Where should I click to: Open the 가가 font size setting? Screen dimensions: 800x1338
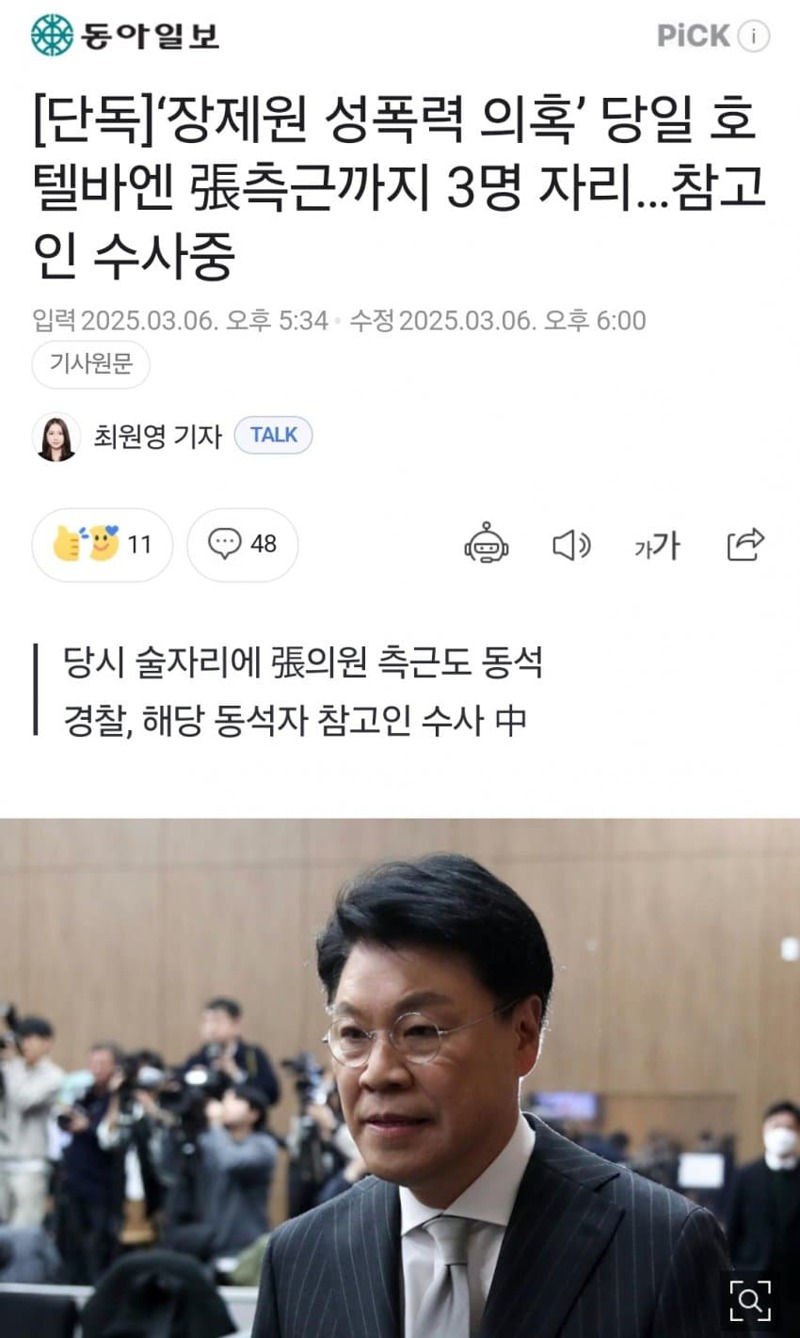coord(657,546)
